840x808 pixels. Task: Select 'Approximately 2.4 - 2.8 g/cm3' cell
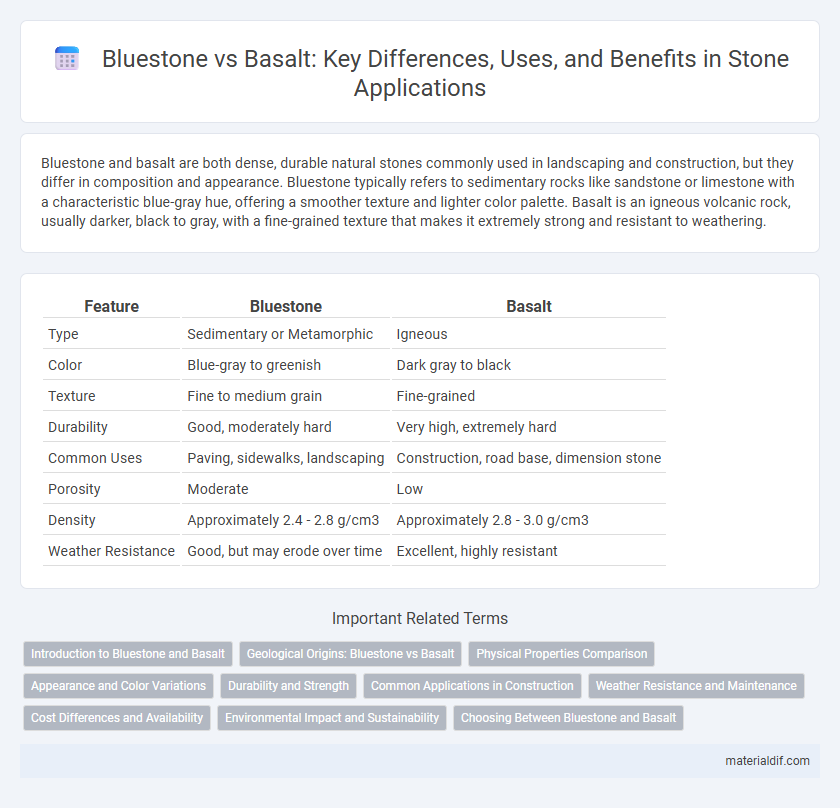[x=286, y=520]
